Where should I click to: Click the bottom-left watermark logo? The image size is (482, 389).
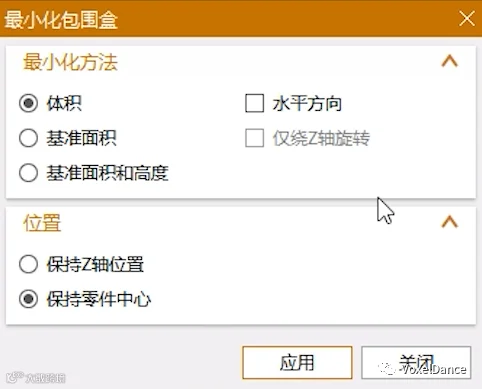pos(36,378)
